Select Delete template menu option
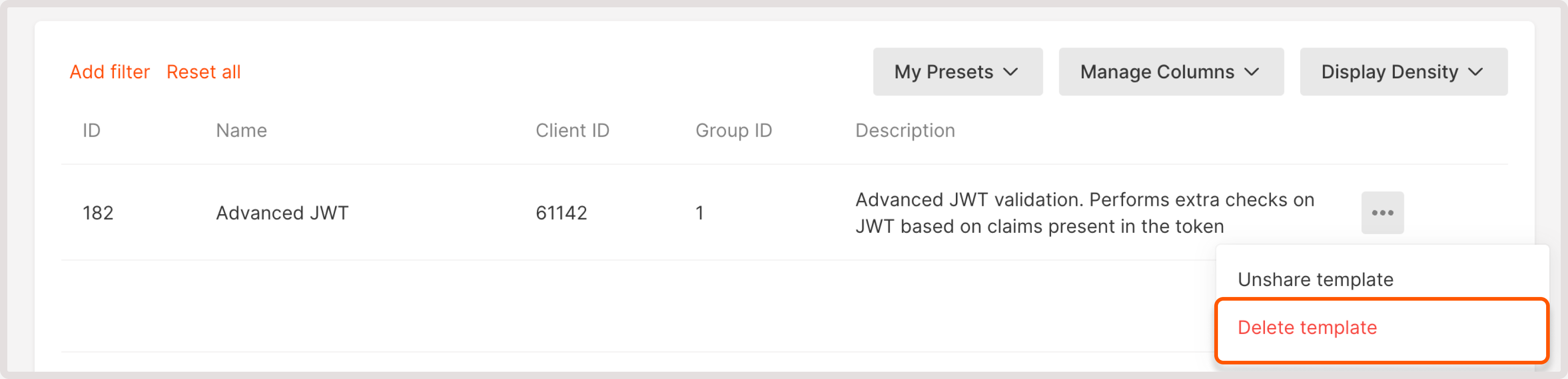Image resolution: width=1568 pixels, height=379 pixels. point(1307,328)
